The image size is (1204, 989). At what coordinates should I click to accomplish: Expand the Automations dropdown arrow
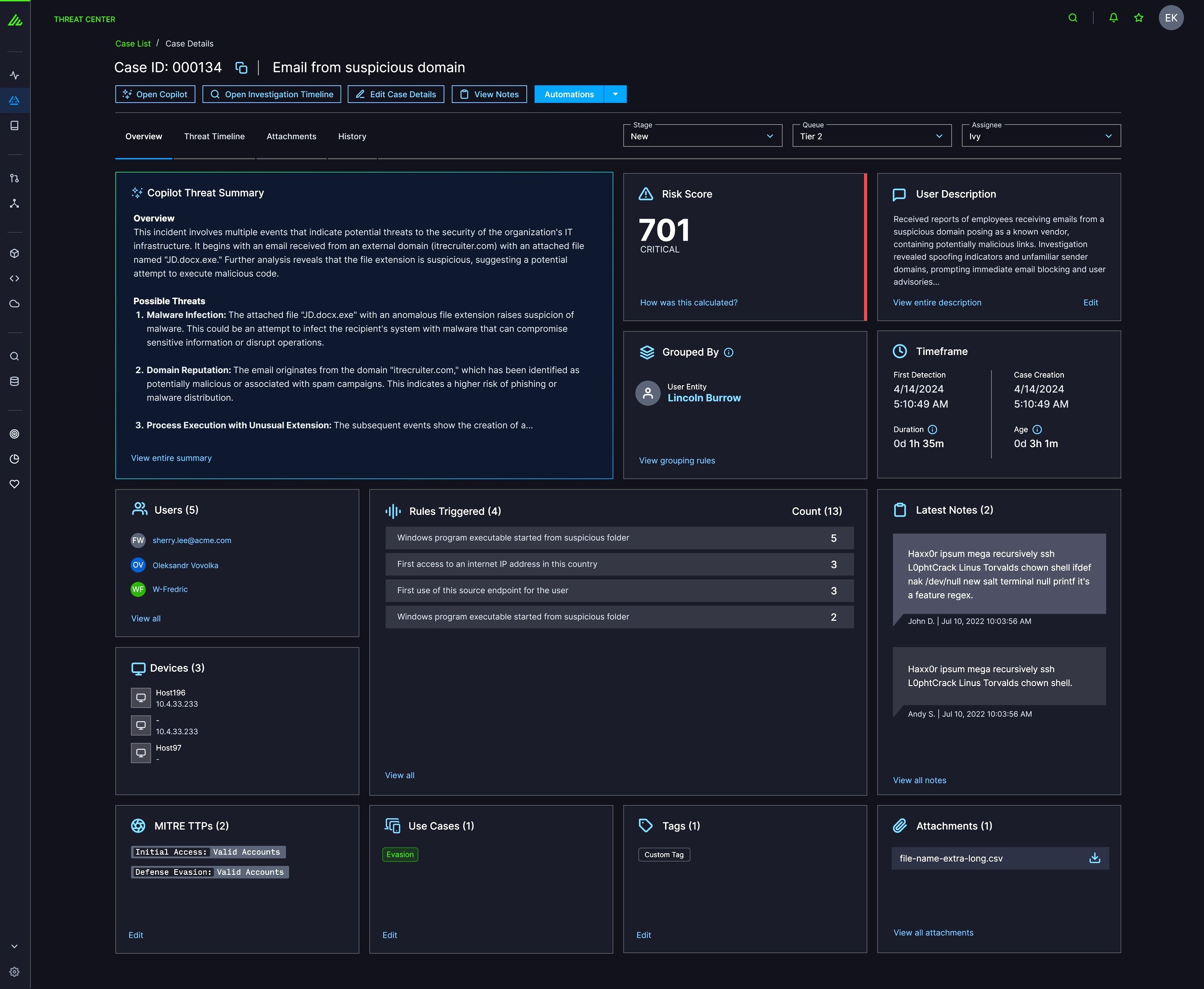click(x=615, y=94)
